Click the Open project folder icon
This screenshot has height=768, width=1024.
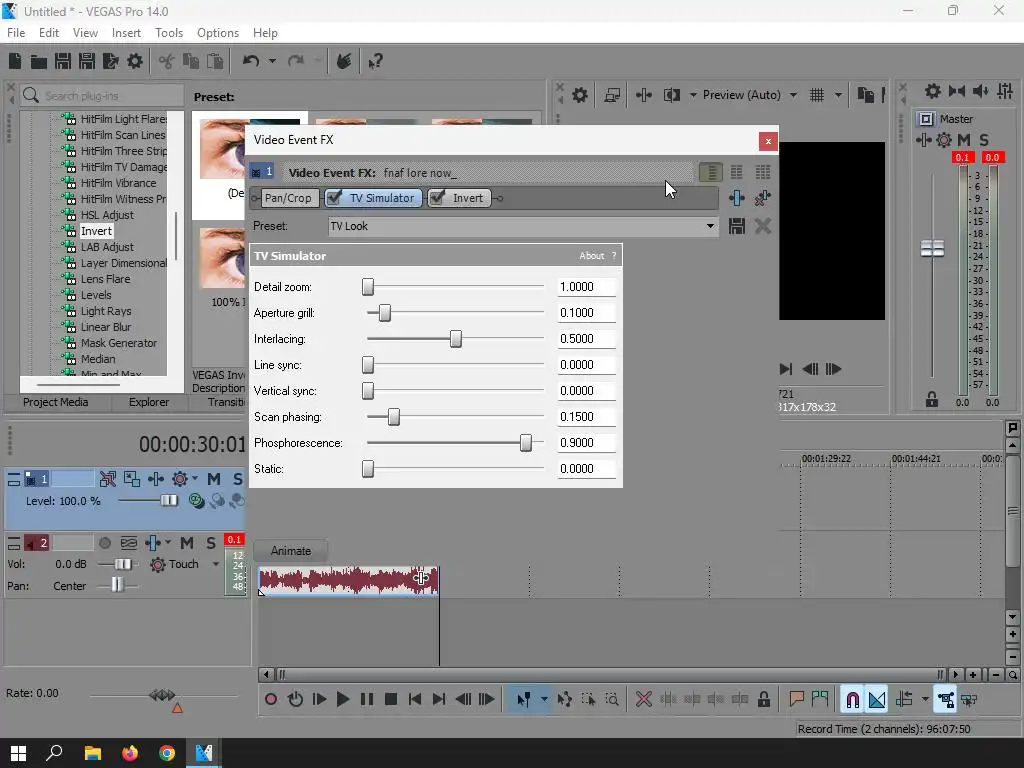coord(39,61)
